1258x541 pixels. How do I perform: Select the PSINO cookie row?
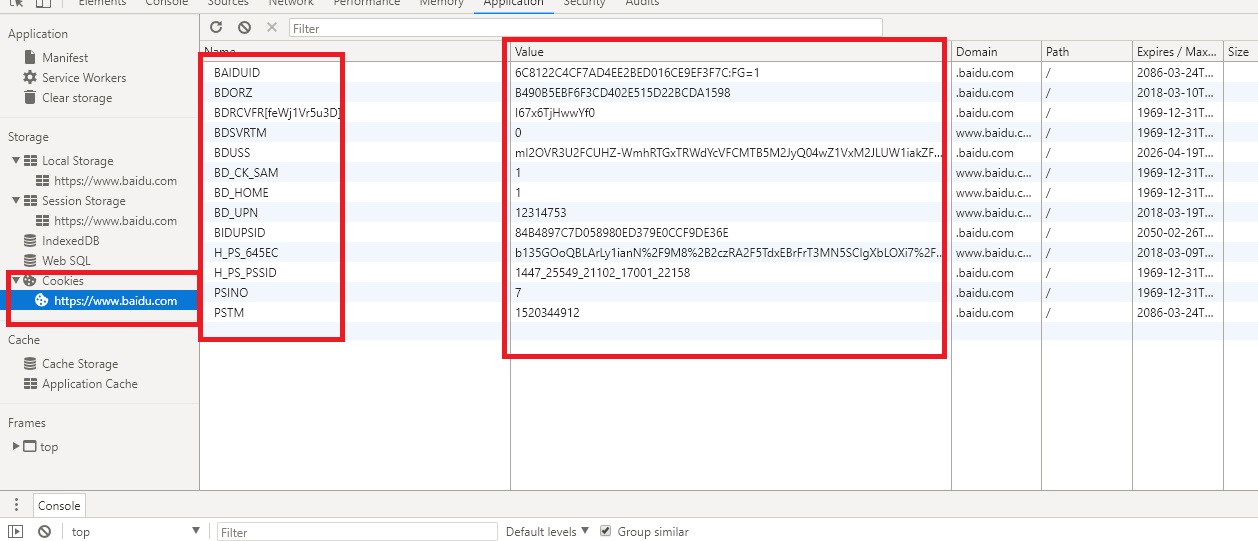pyautogui.click(x=728, y=293)
